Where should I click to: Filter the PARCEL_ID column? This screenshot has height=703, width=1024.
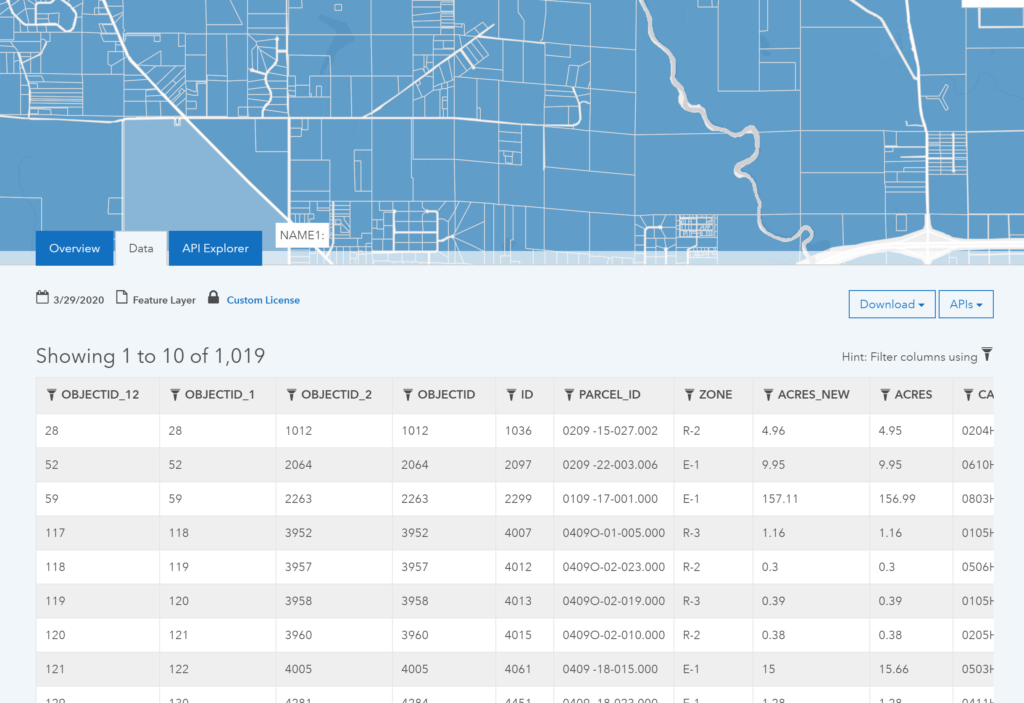tap(569, 395)
